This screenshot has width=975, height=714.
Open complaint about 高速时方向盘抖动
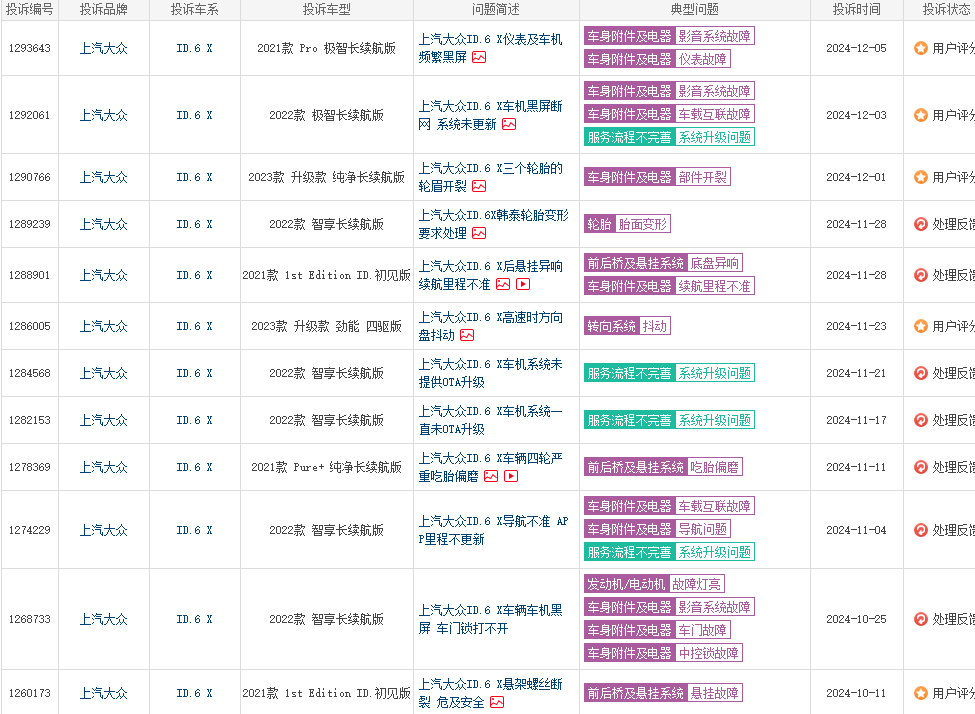pyautogui.click(x=490, y=326)
